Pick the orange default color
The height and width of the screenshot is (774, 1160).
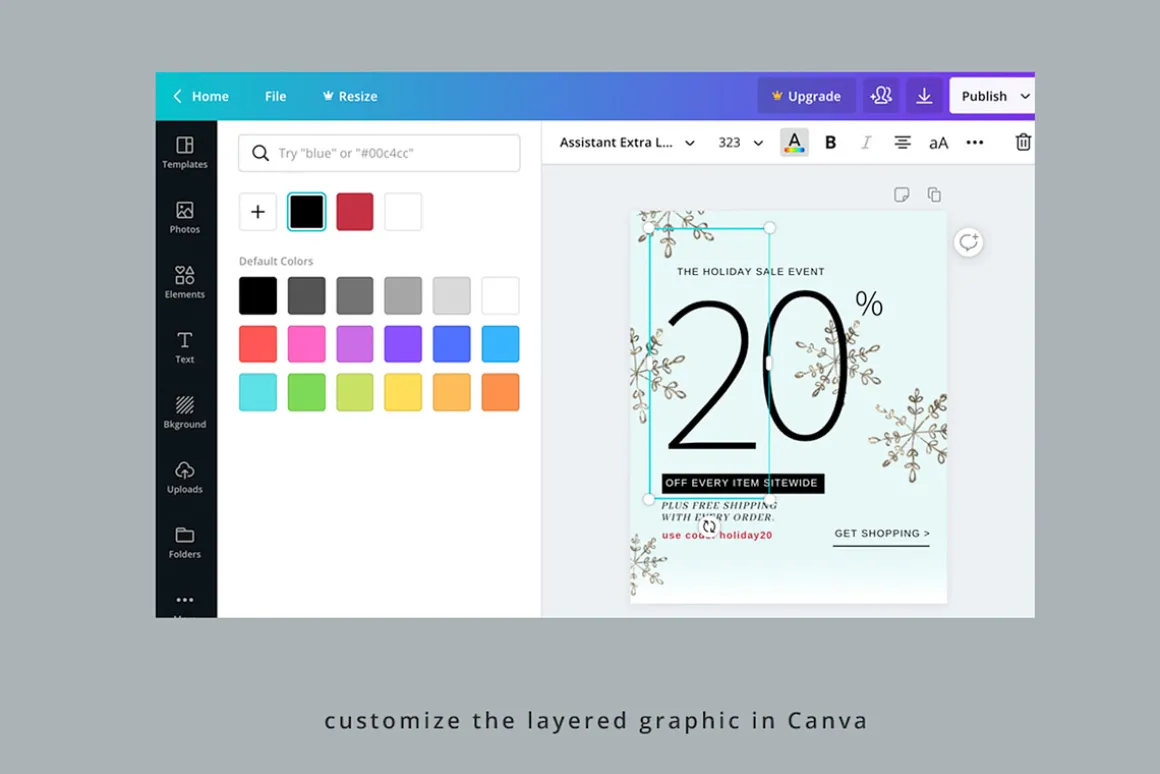500,392
